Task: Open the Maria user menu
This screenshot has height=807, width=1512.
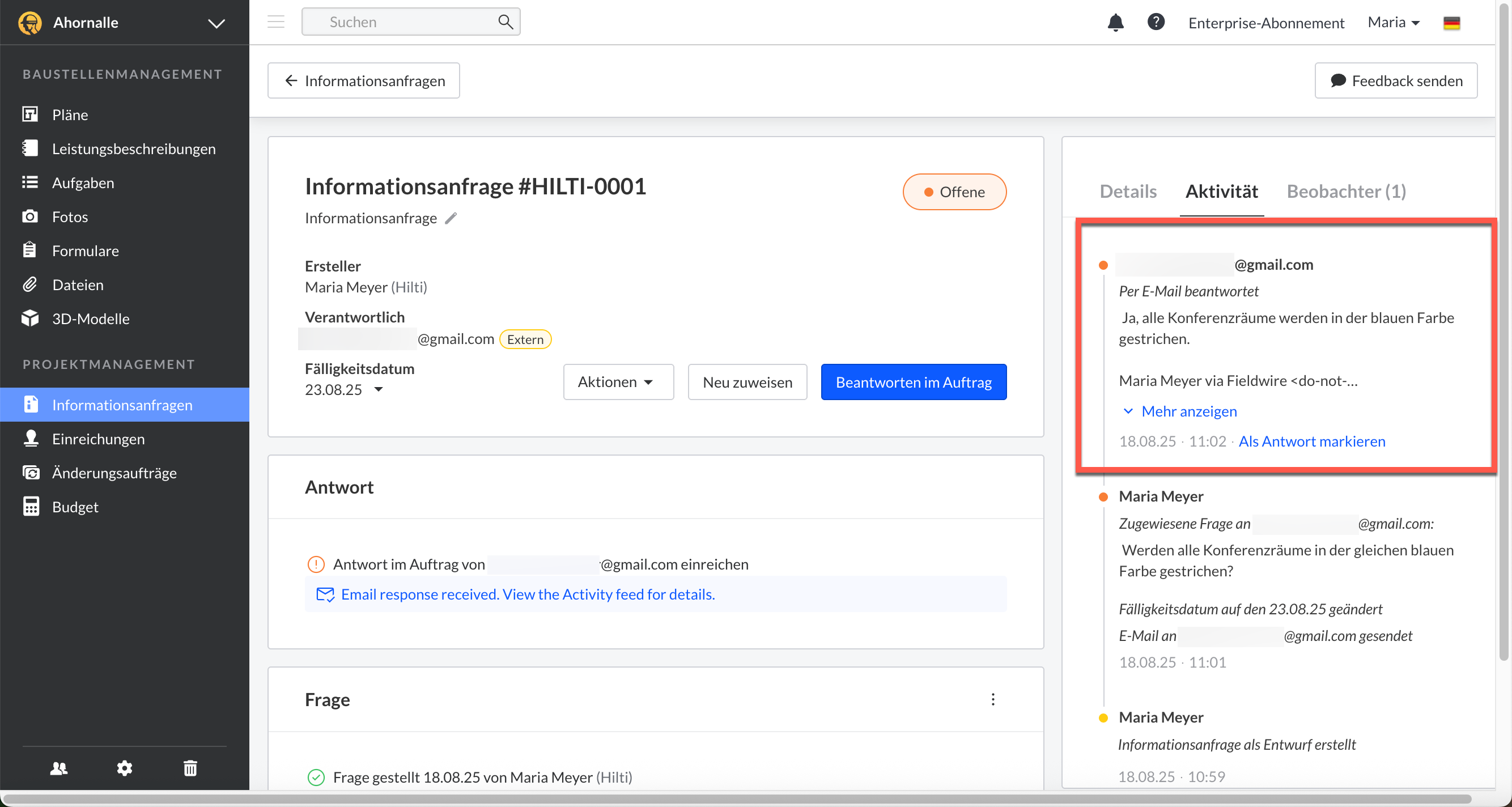Action: (x=1393, y=22)
